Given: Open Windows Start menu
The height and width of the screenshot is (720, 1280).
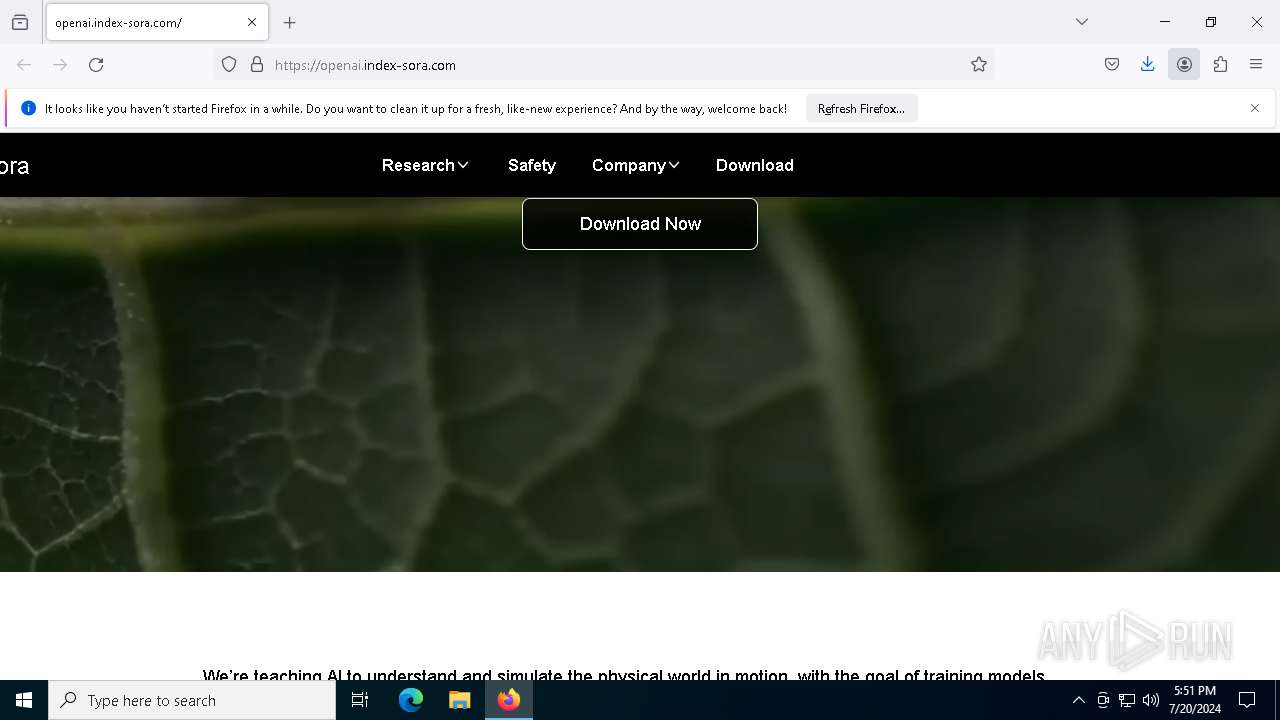Looking at the screenshot, I should pyautogui.click(x=24, y=700).
